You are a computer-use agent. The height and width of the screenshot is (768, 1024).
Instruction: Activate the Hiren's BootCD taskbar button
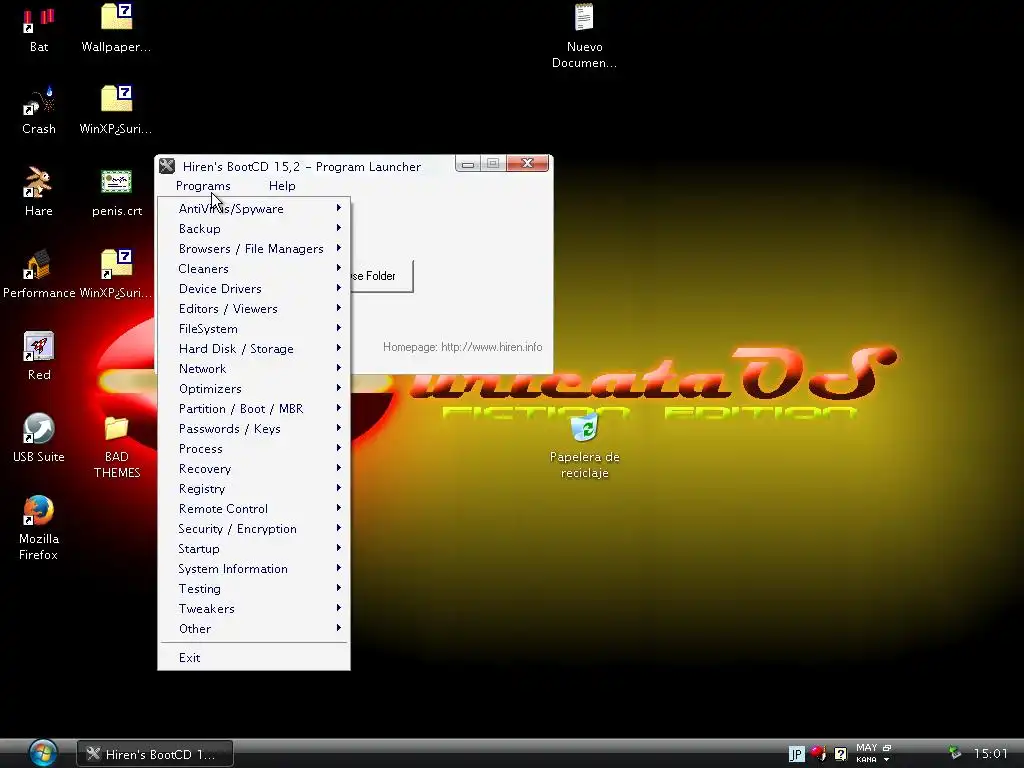155,754
